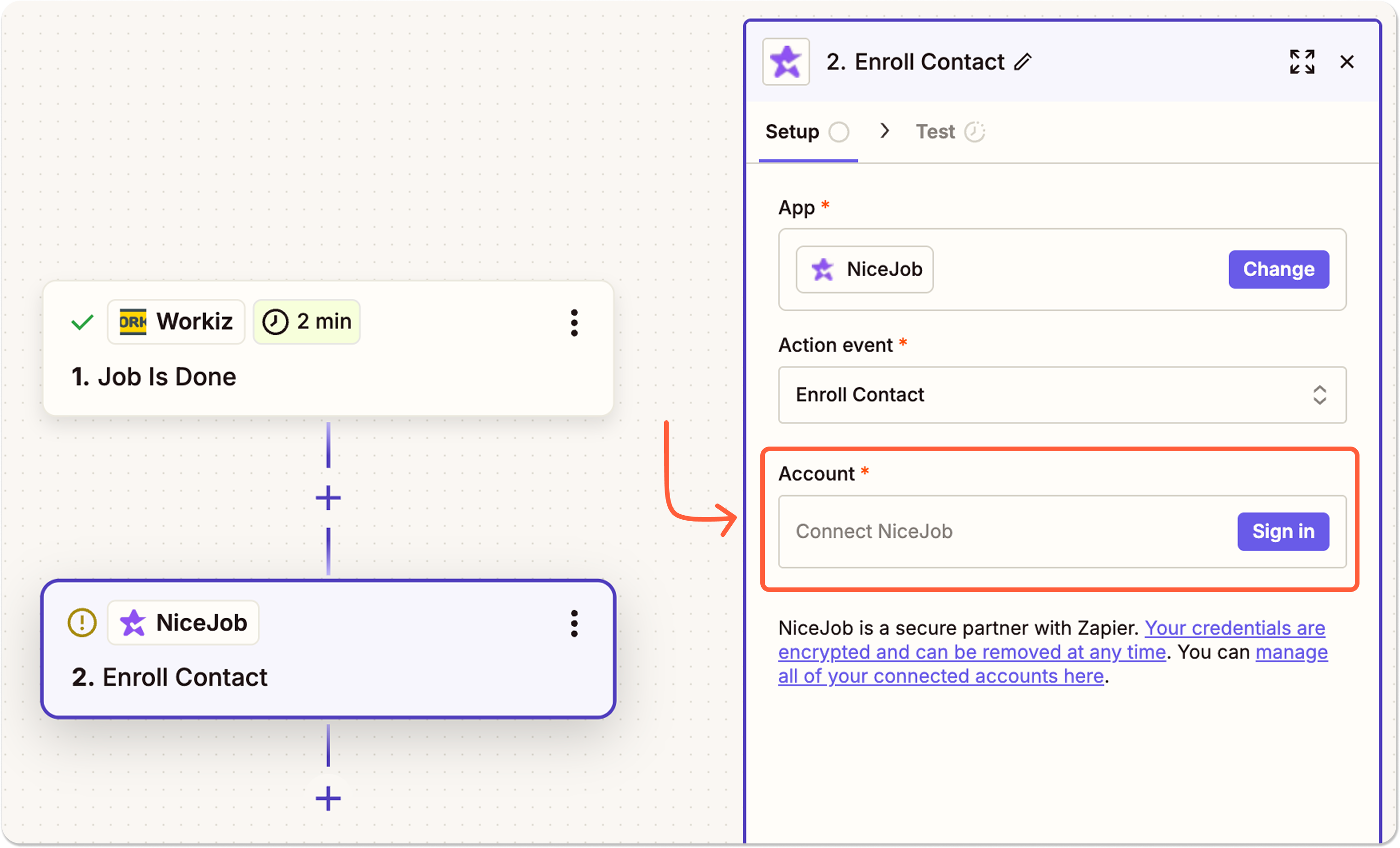Click the App field label

pyautogui.click(x=796, y=208)
